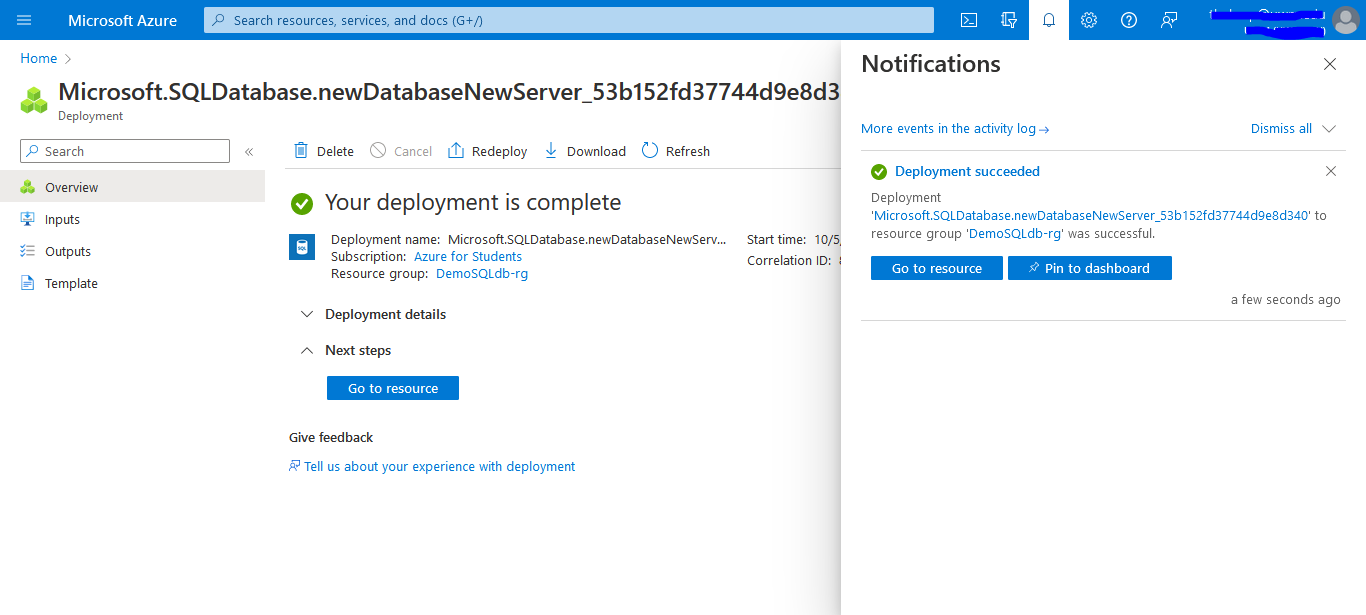Click the breadcrumb chevron after Home

click(68, 59)
